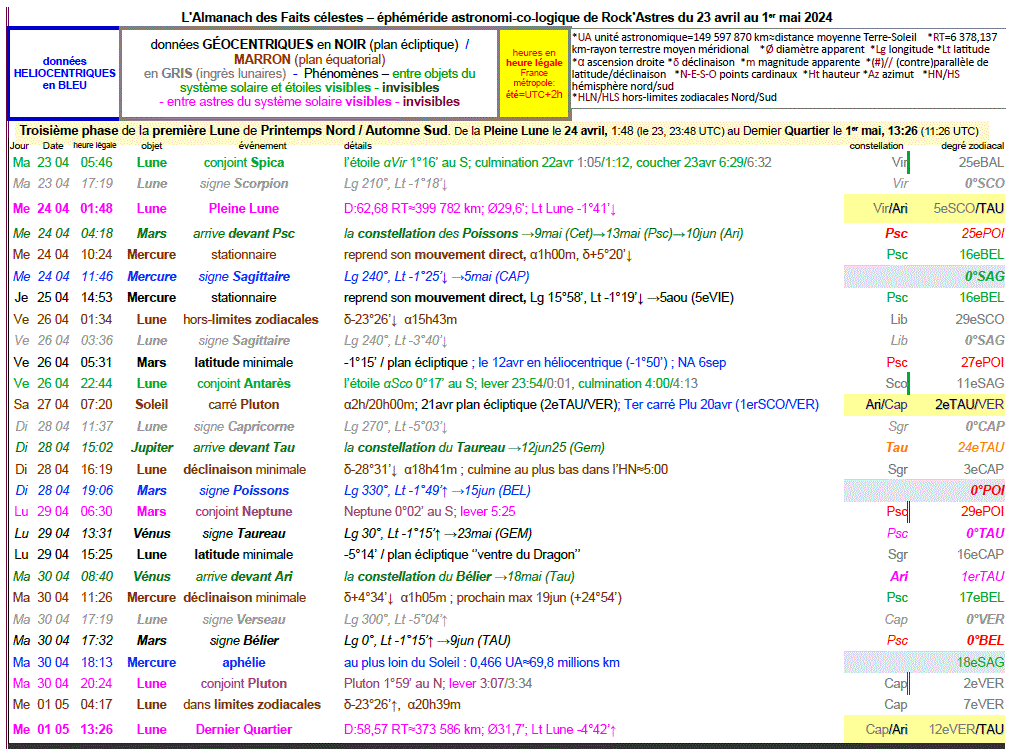Click 'hors-limites zodiacales' event text
This screenshot has width=1012, height=749.
(250, 319)
